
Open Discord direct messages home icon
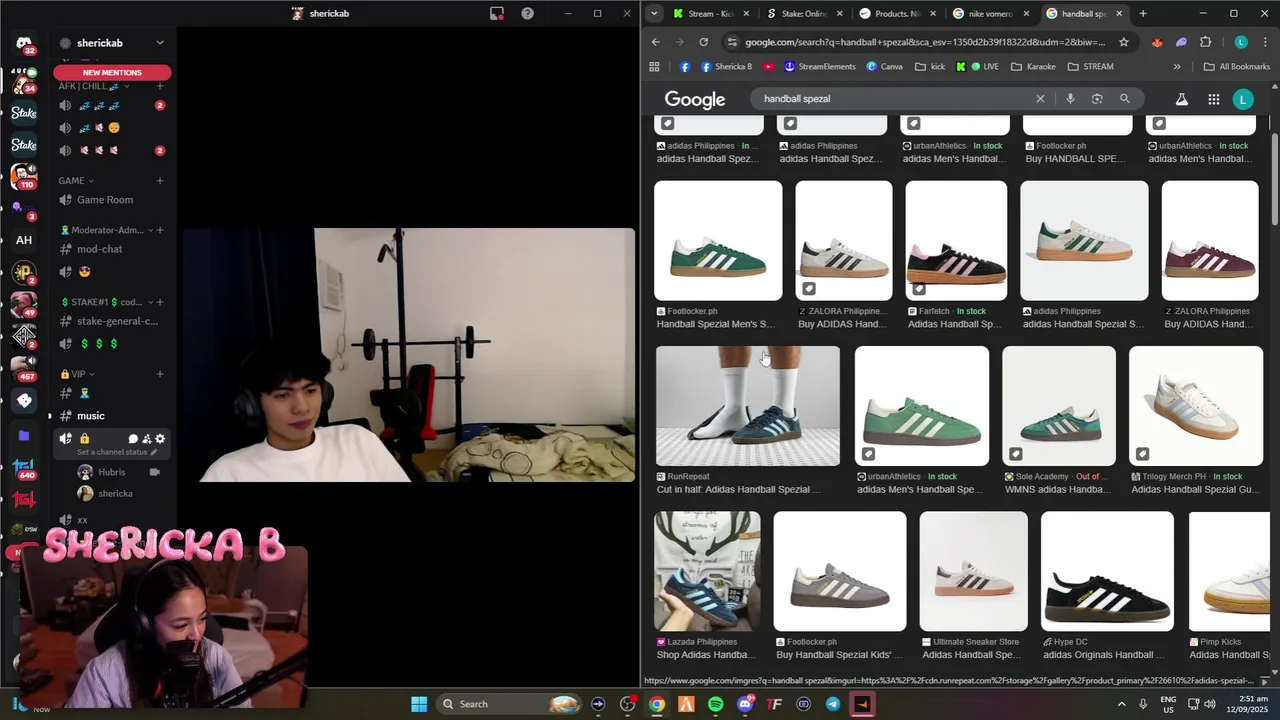[24, 44]
